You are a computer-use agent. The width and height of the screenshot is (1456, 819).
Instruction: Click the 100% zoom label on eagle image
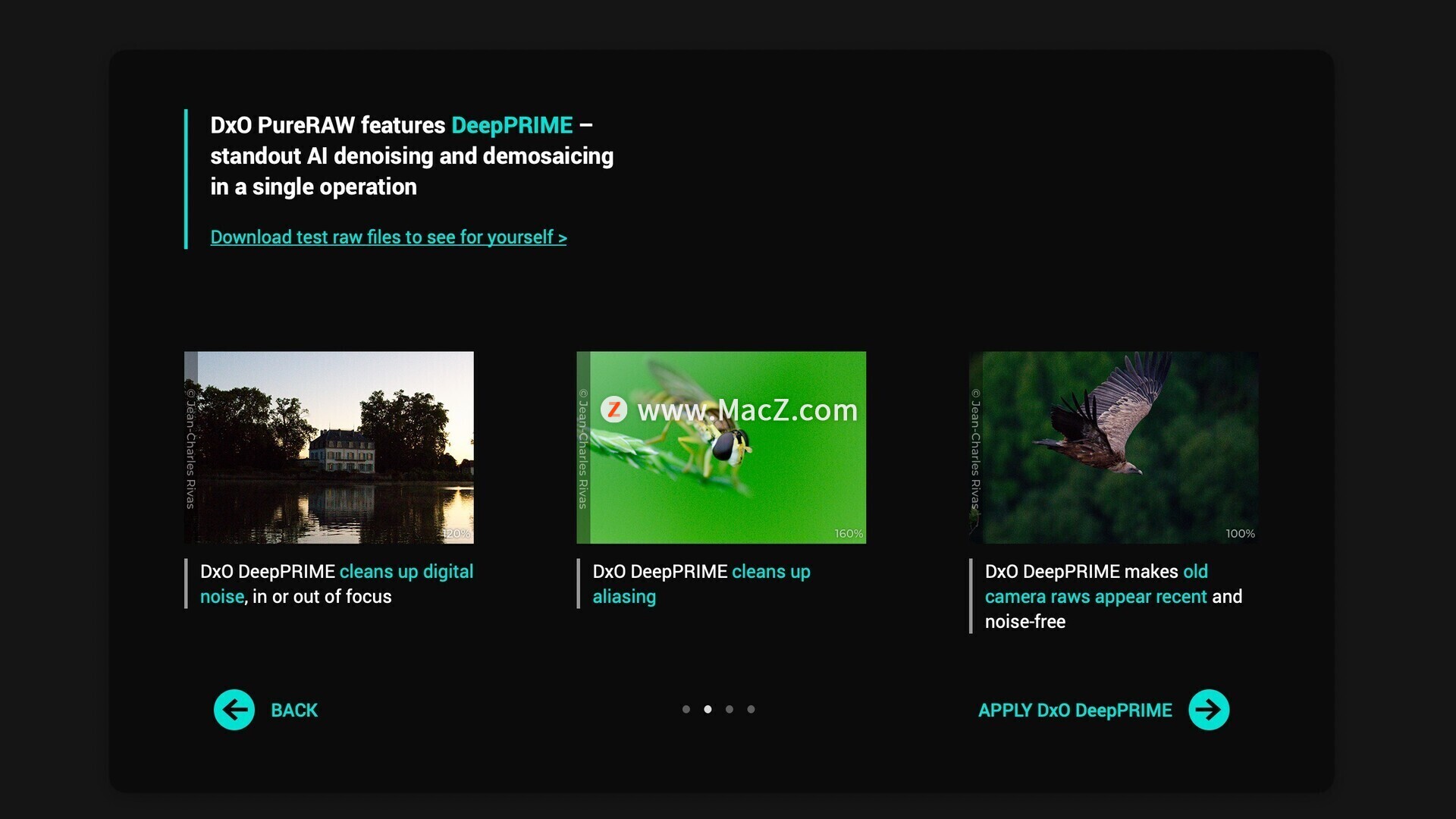(1240, 534)
